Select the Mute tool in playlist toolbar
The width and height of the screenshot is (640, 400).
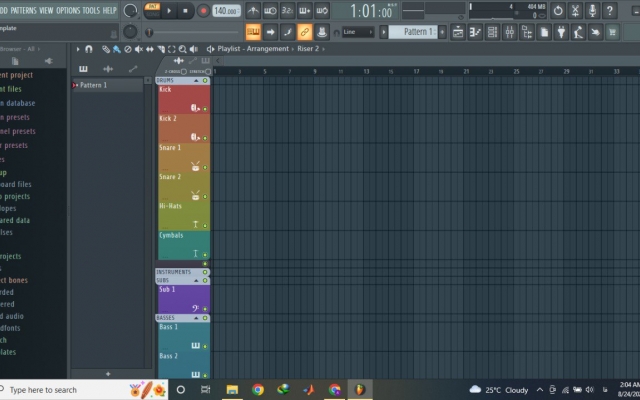point(139,49)
